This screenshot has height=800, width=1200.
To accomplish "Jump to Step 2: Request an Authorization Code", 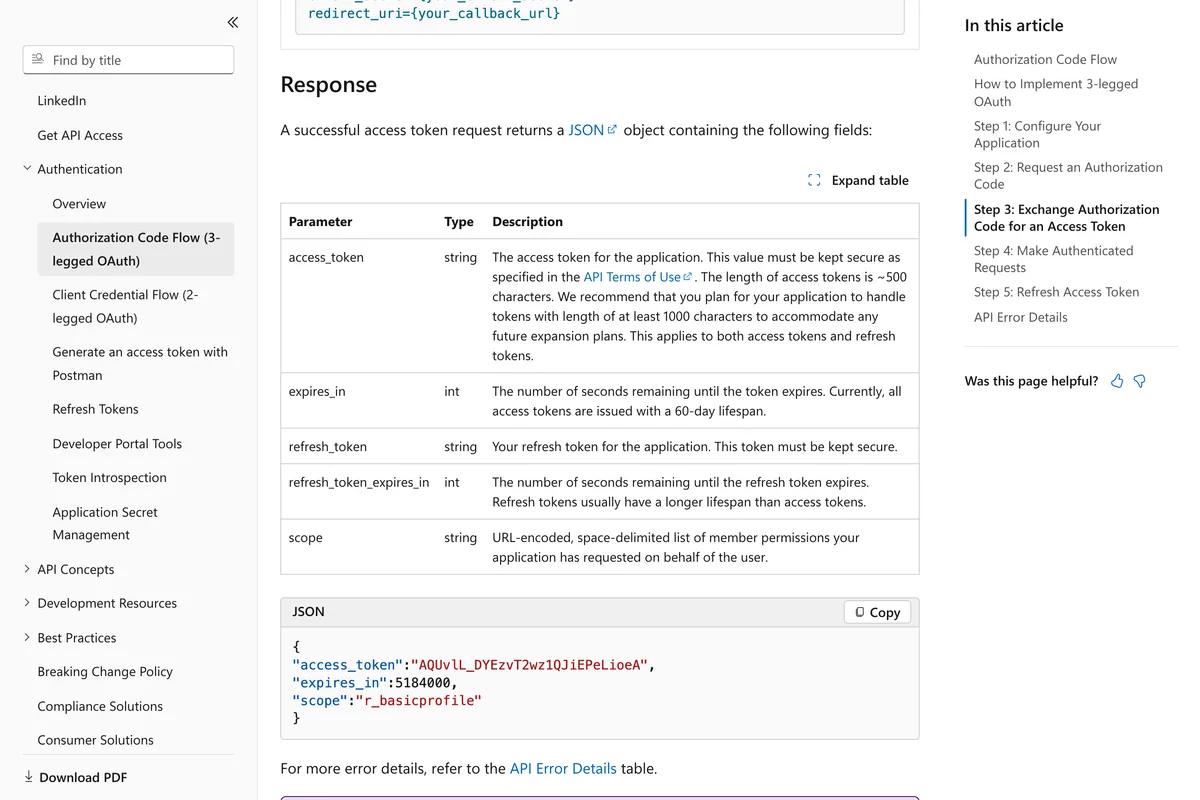I will click(x=1068, y=175).
